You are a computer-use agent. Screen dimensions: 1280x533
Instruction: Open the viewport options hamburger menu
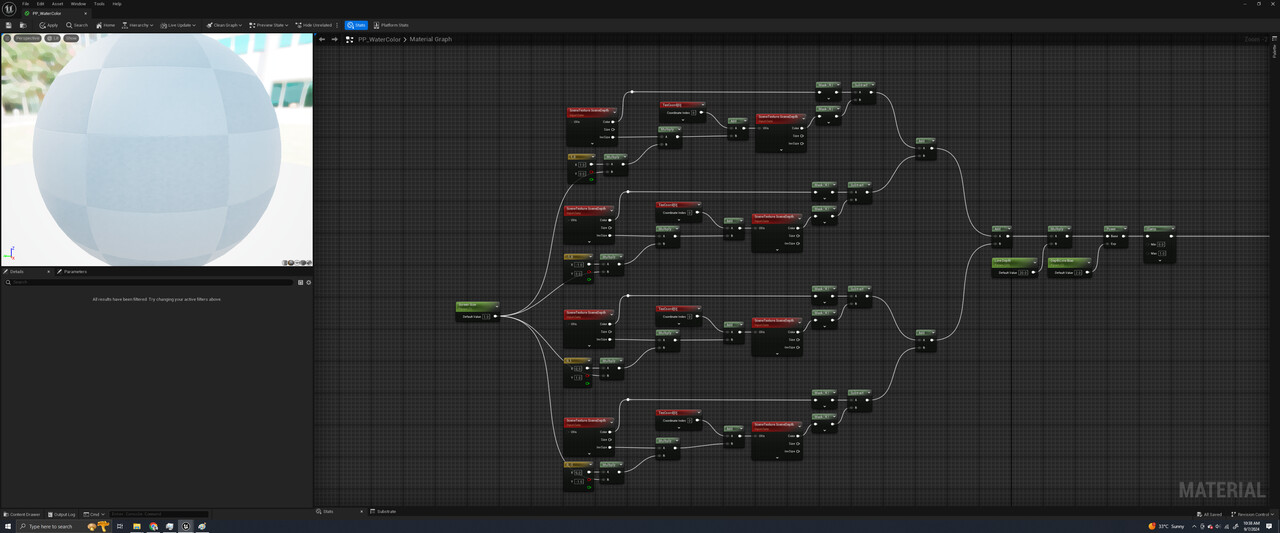[x=7, y=38]
